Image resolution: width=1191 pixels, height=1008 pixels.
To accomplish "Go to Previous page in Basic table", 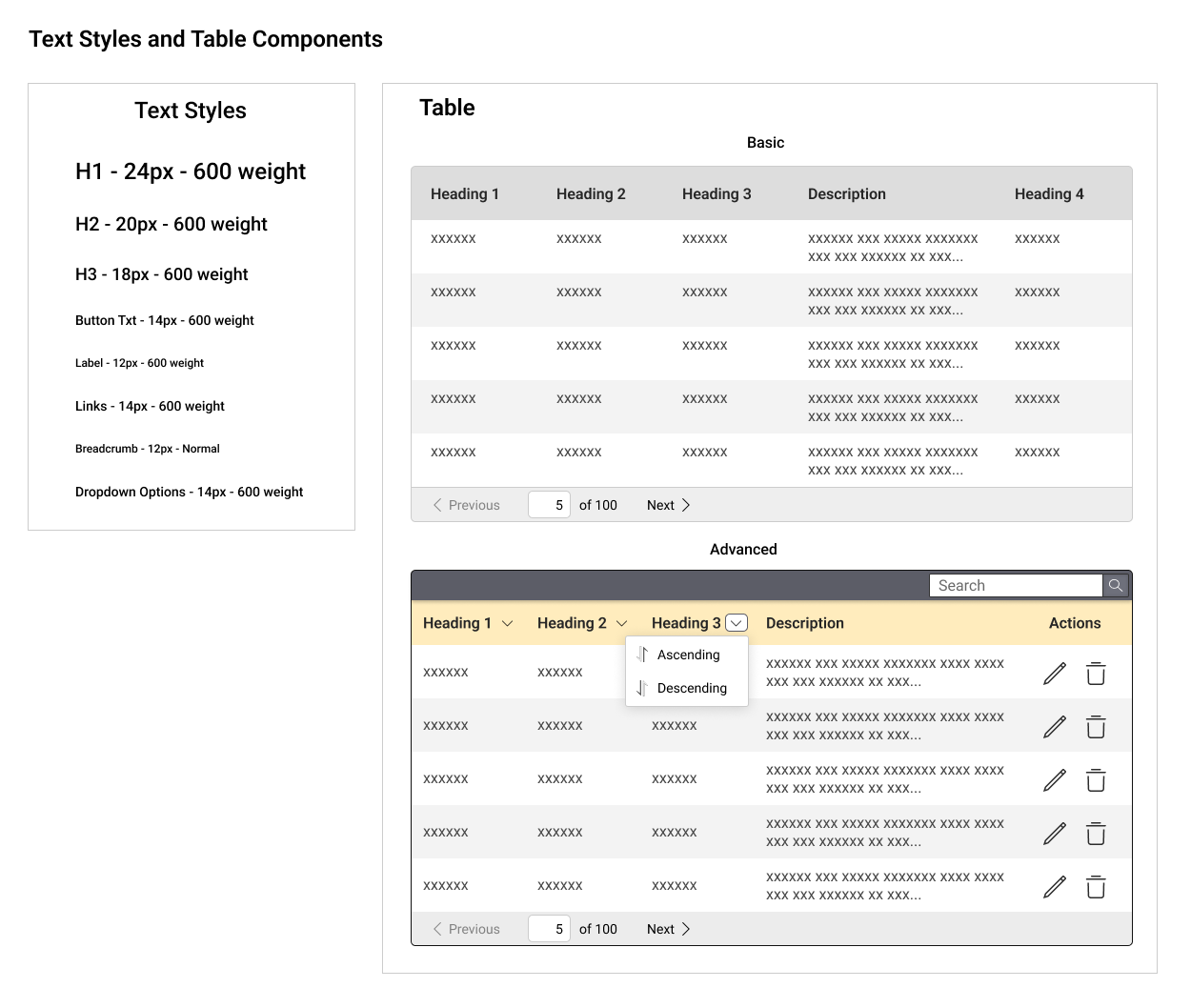I will (x=467, y=505).
